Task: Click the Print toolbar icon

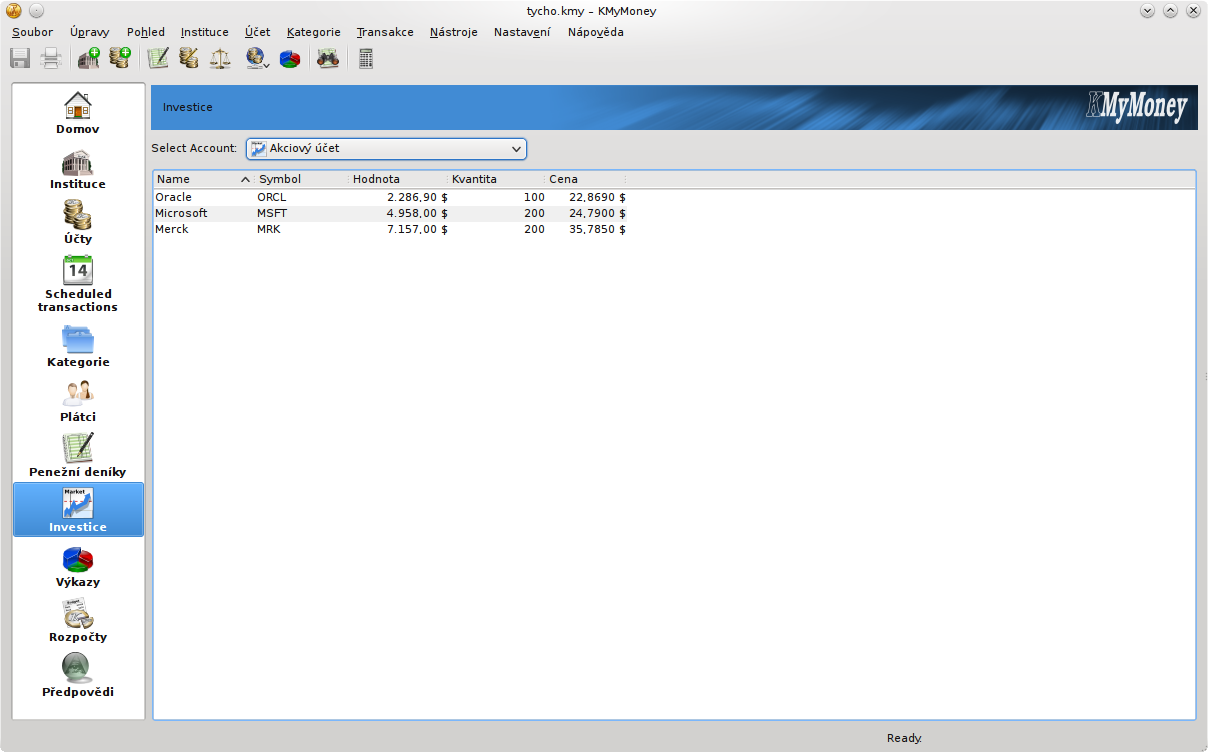Action: tap(51, 58)
